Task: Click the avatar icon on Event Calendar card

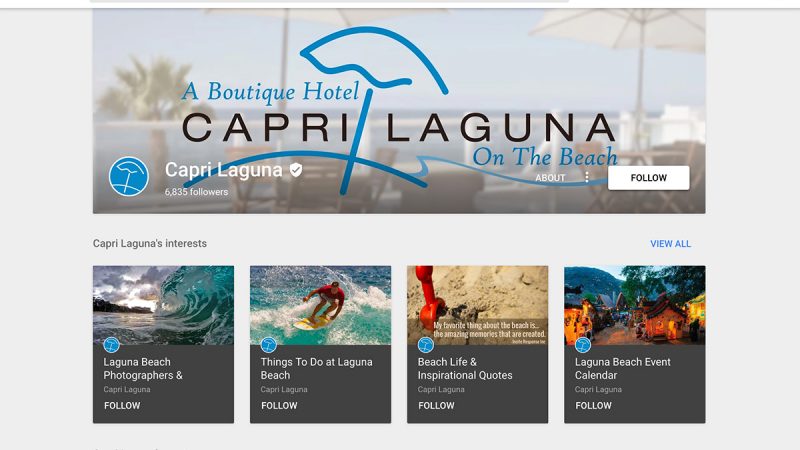Action: coord(583,345)
